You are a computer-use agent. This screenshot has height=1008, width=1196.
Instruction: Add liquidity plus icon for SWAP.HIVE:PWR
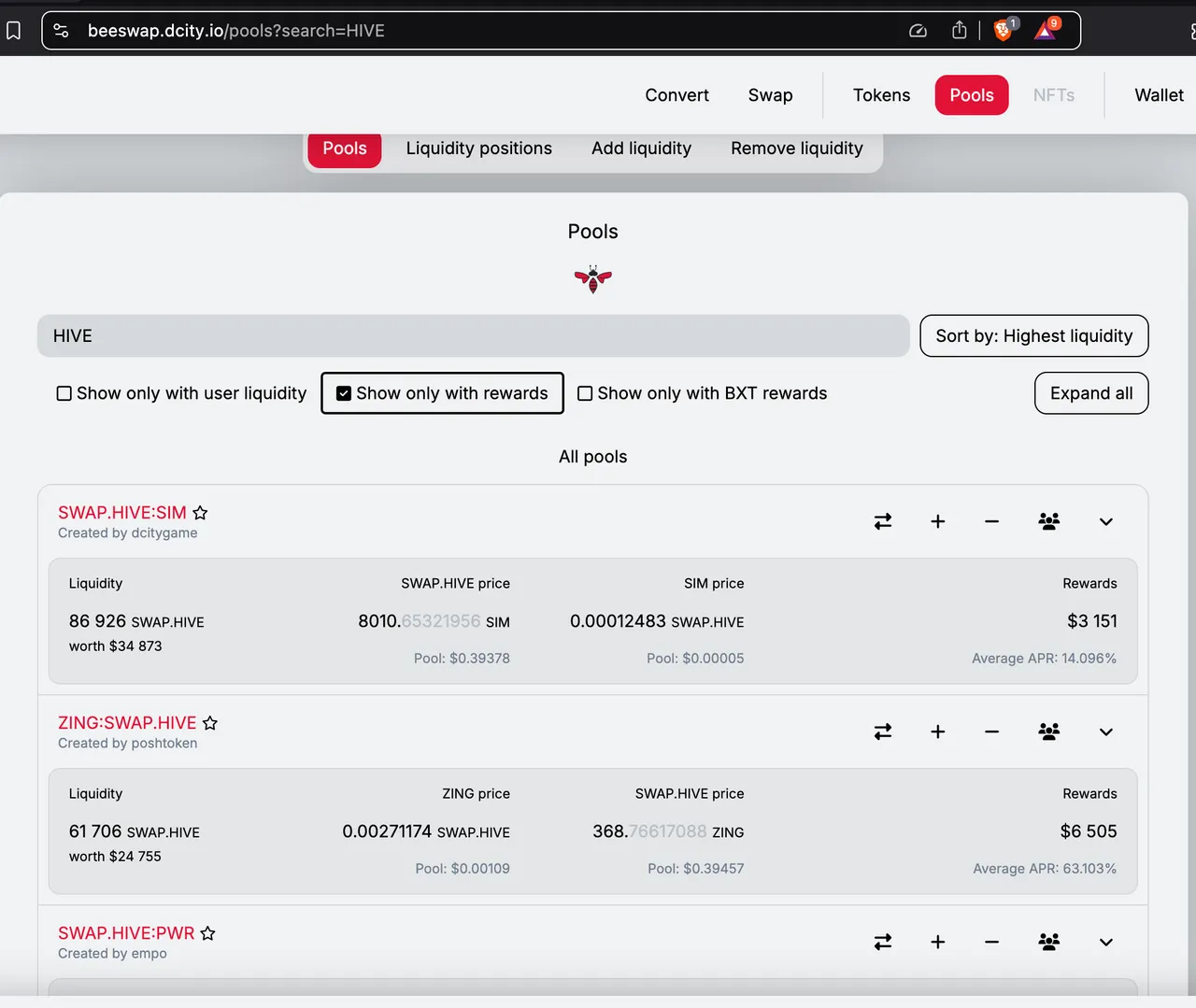coord(938,942)
